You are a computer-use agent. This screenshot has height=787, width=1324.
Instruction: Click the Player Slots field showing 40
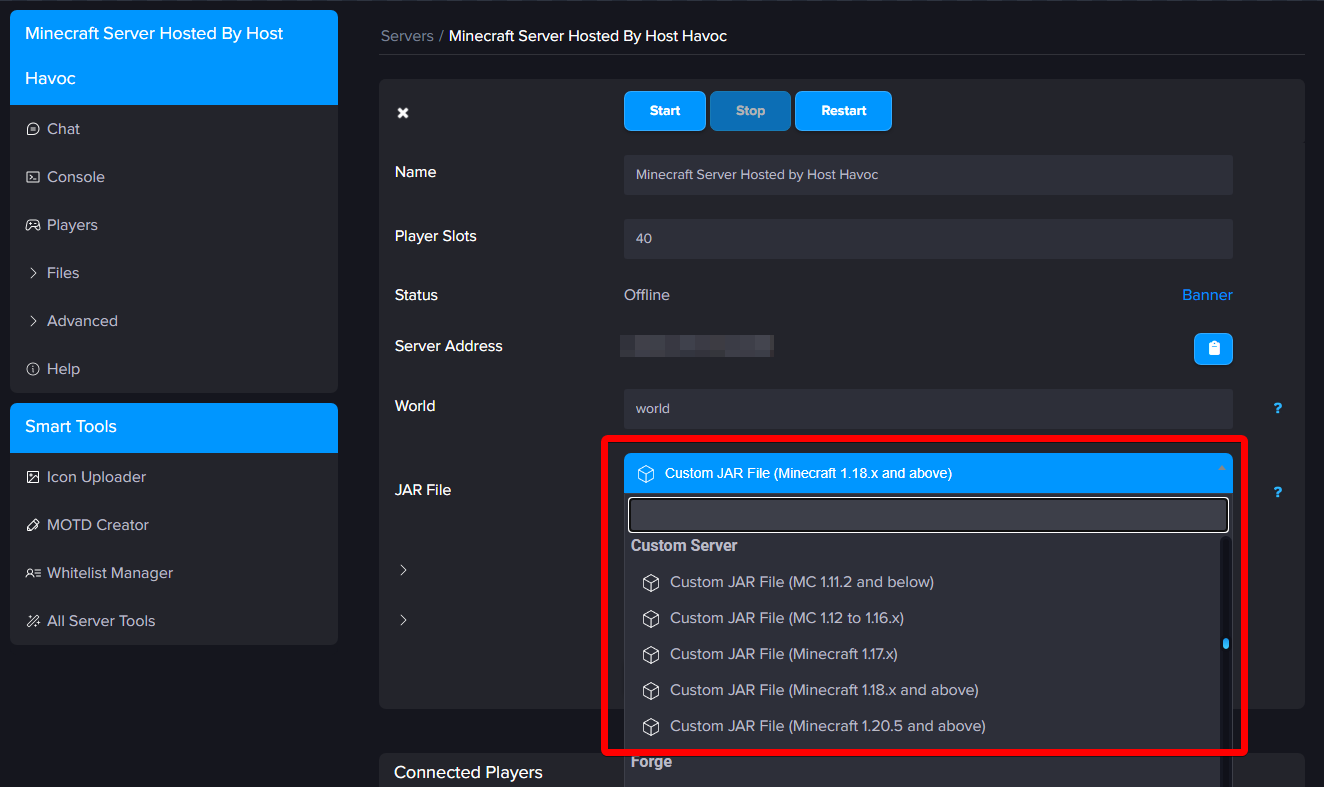pos(928,239)
